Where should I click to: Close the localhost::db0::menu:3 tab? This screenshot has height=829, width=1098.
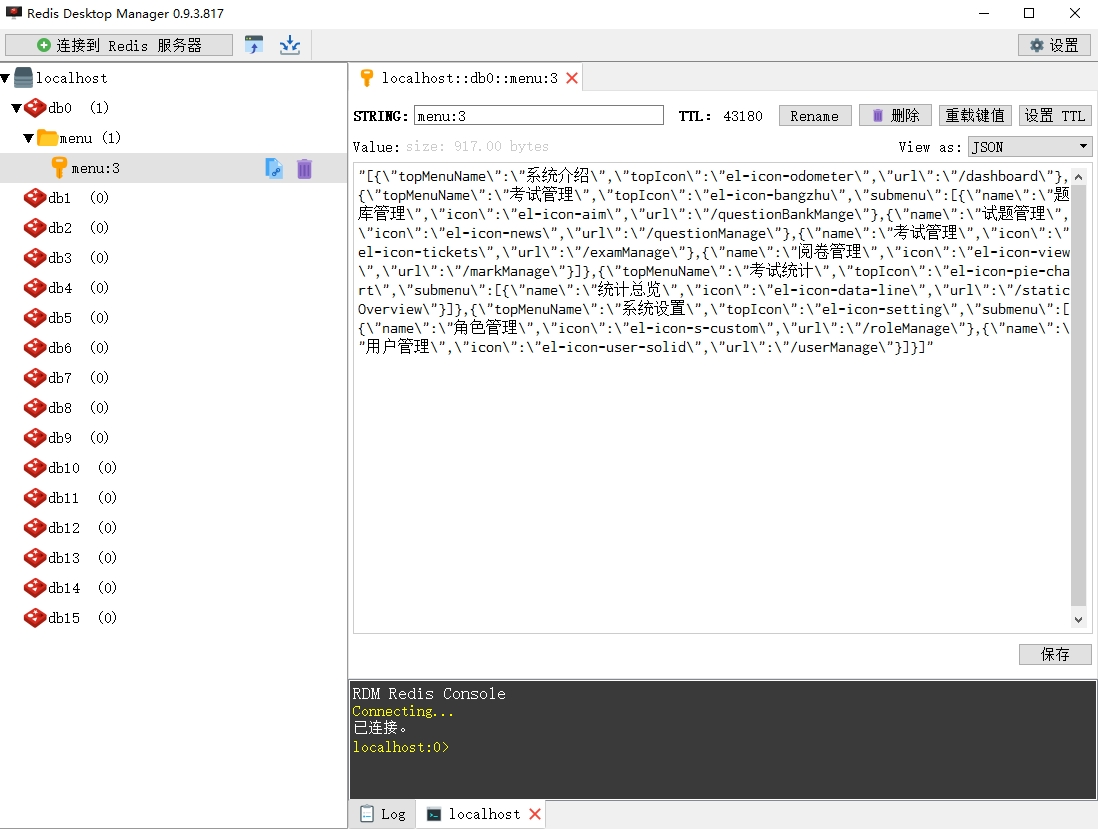[572, 78]
